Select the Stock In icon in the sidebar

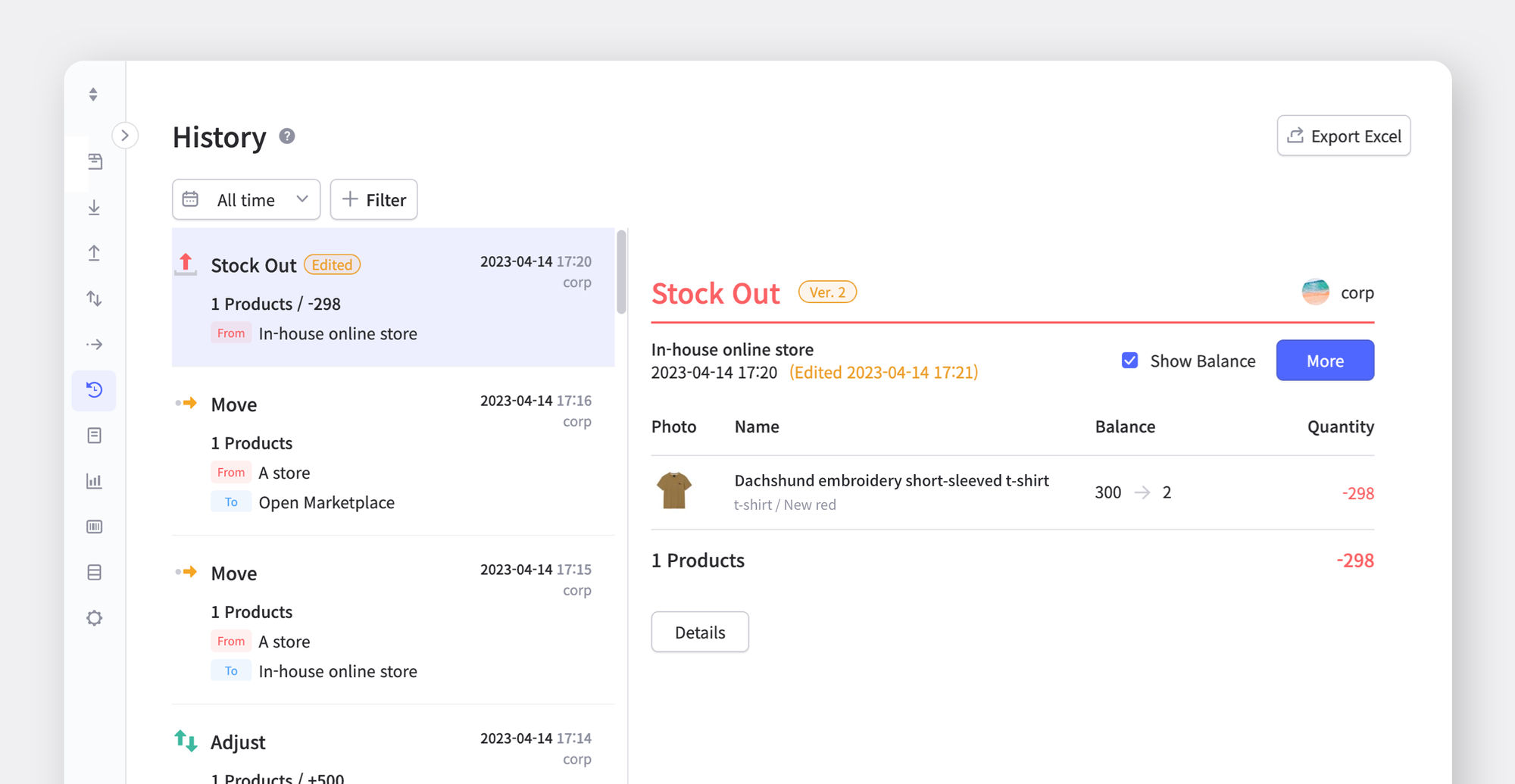click(94, 208)
